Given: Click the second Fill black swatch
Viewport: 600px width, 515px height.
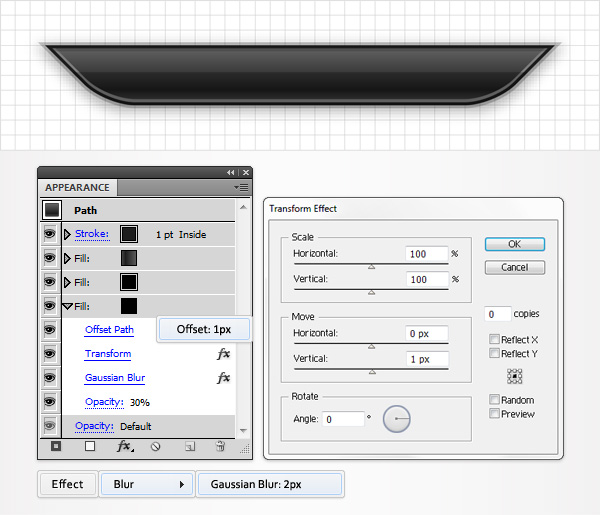Looking at the screenshot, I should point(129,282).
